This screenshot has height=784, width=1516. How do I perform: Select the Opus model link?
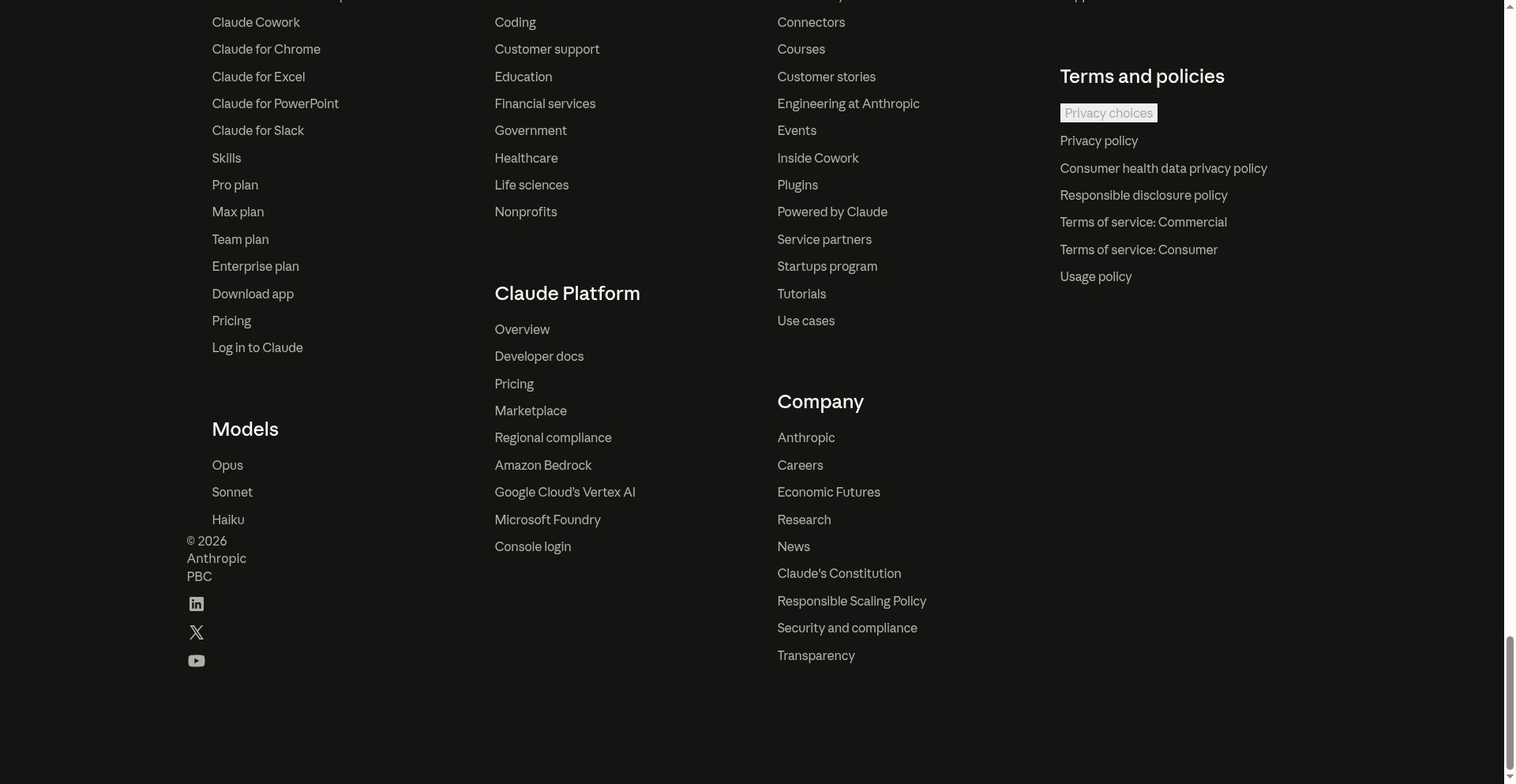(x=227, y=465)
